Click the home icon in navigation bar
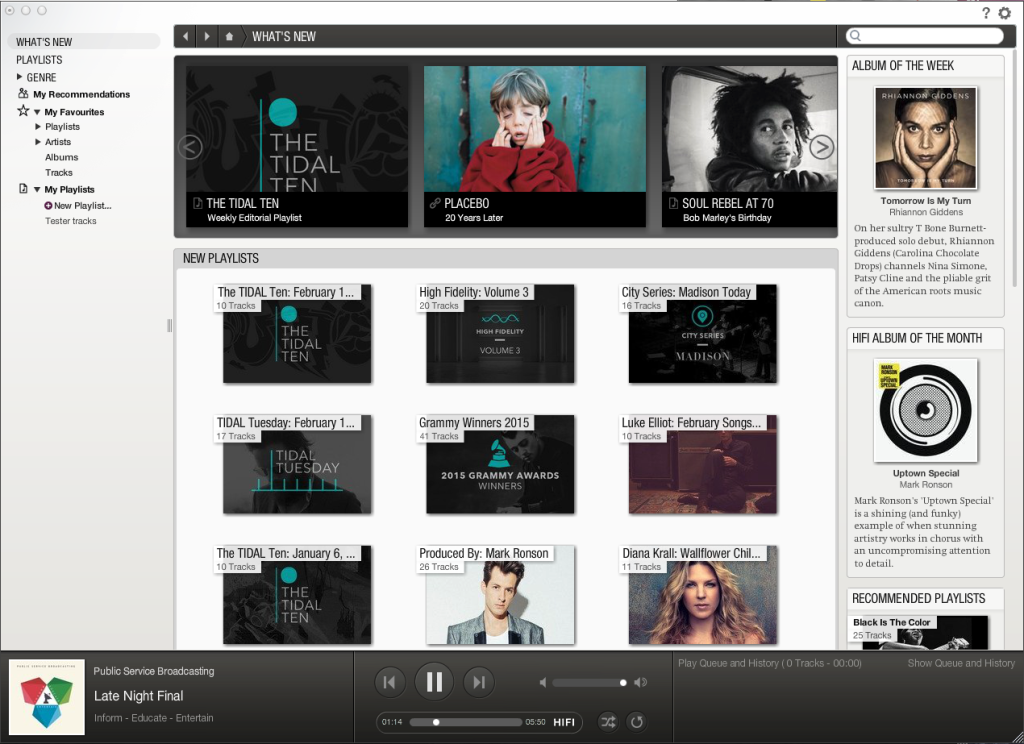This screenshot has width=1024, height=744. pos(229,37)
